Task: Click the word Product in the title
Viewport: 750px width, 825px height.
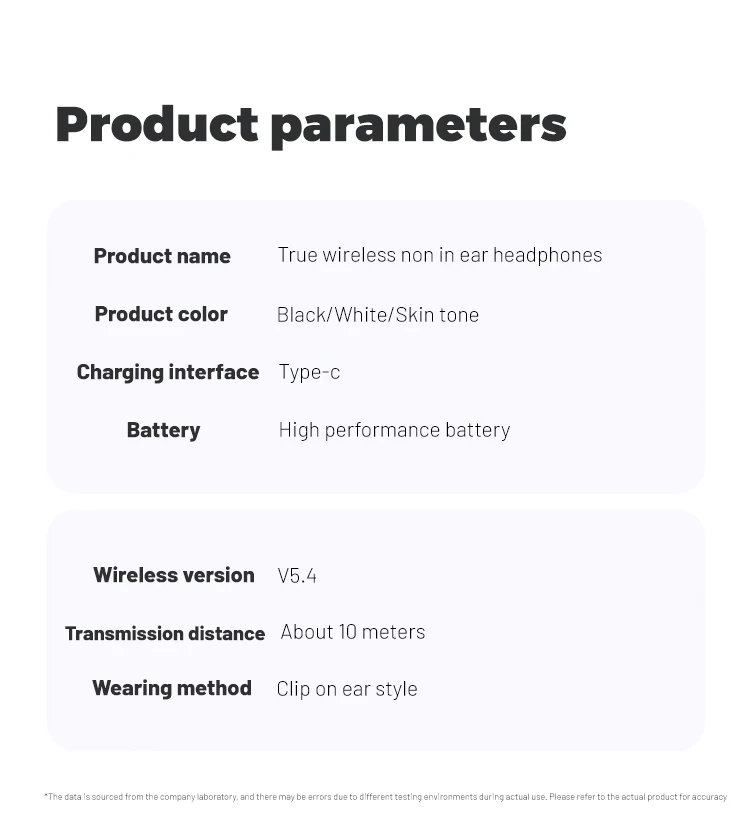Action: 157,124
